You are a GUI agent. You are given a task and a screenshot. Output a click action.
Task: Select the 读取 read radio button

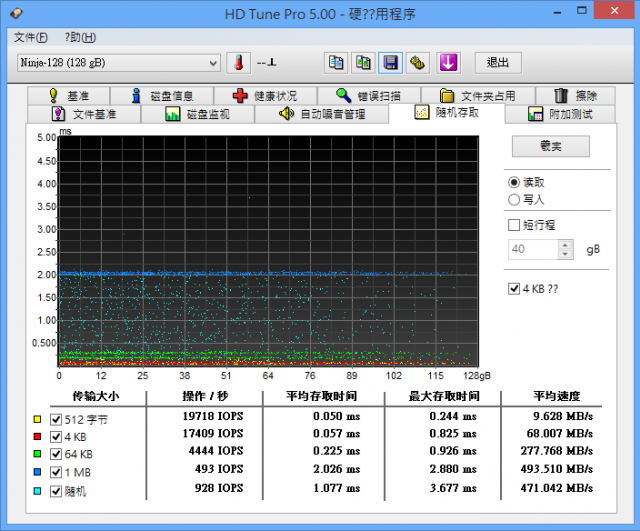(514, 182)
